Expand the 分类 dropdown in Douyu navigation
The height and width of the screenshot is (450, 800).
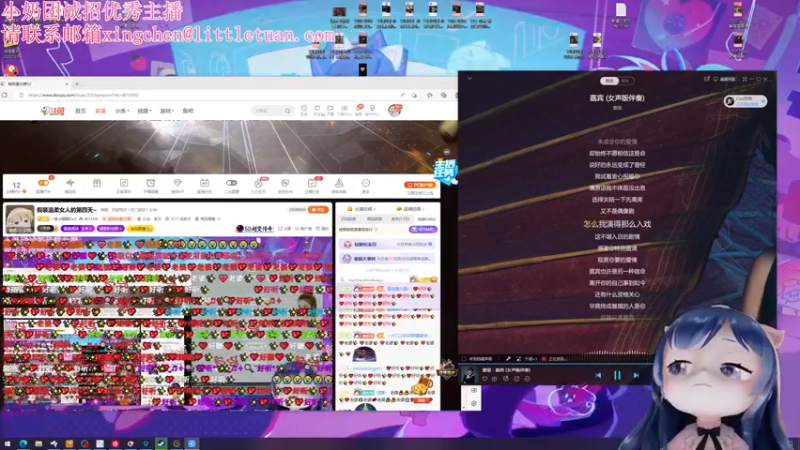click(122, 111)
